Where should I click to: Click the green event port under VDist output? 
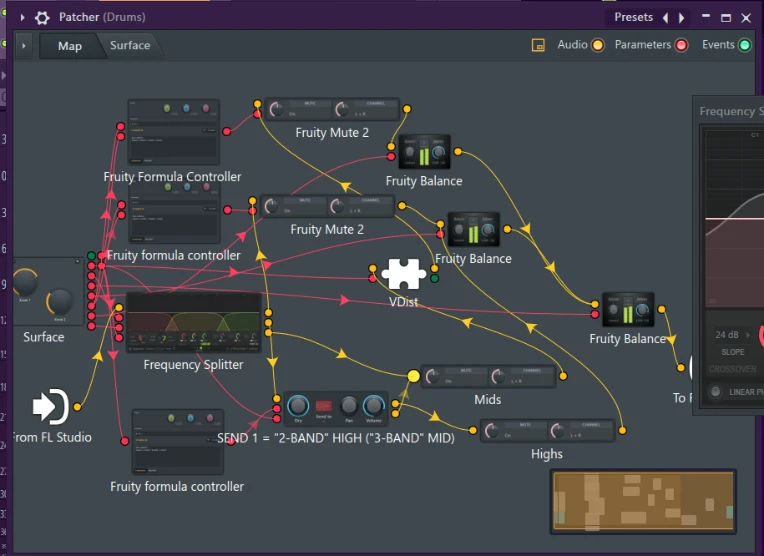435,279
